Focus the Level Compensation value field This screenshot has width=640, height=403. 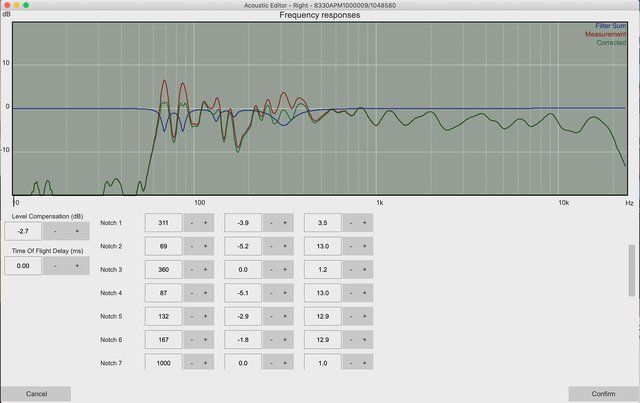[x=23, y=231]
